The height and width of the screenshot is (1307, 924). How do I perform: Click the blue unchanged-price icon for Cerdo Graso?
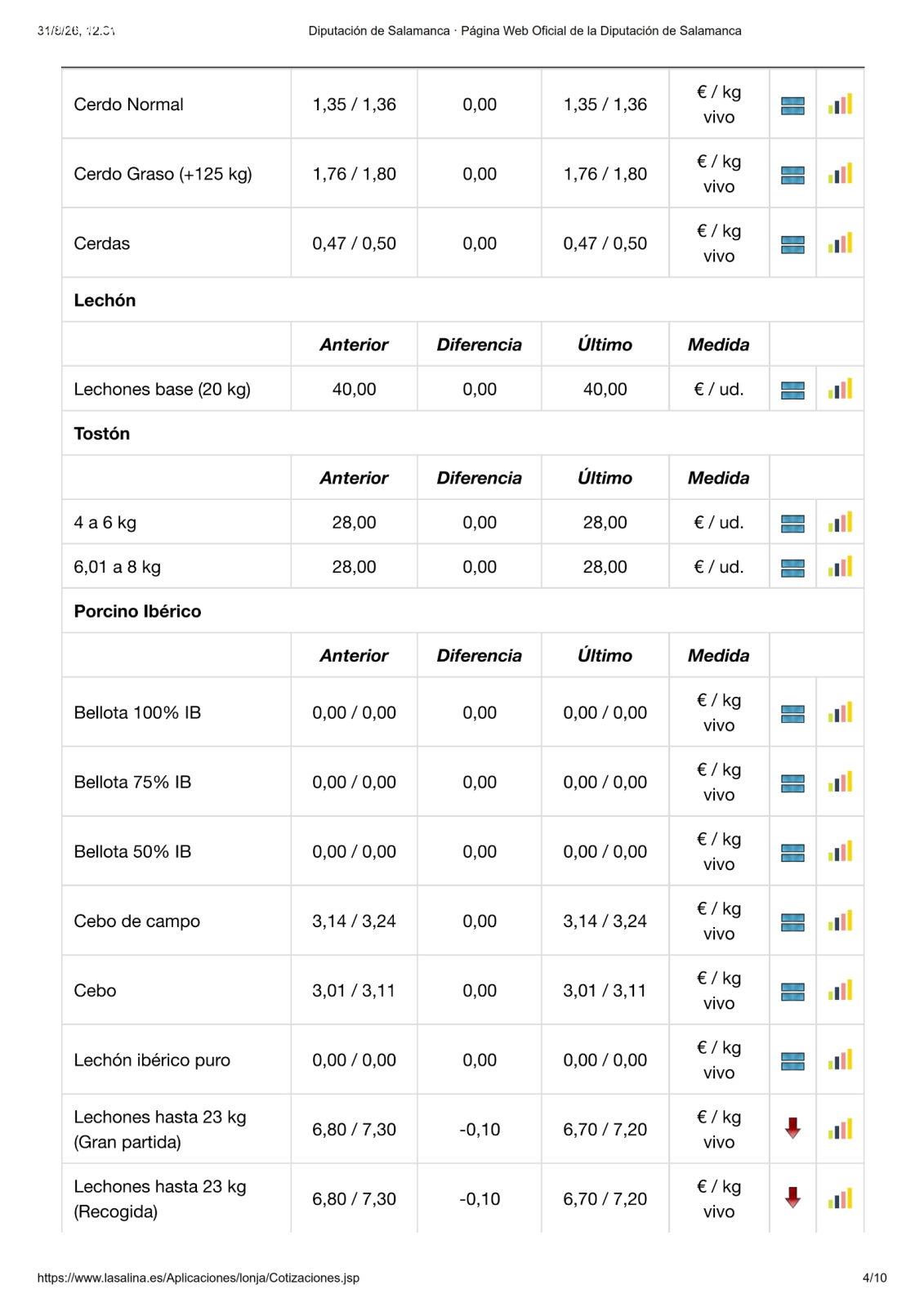coord(792,175)
